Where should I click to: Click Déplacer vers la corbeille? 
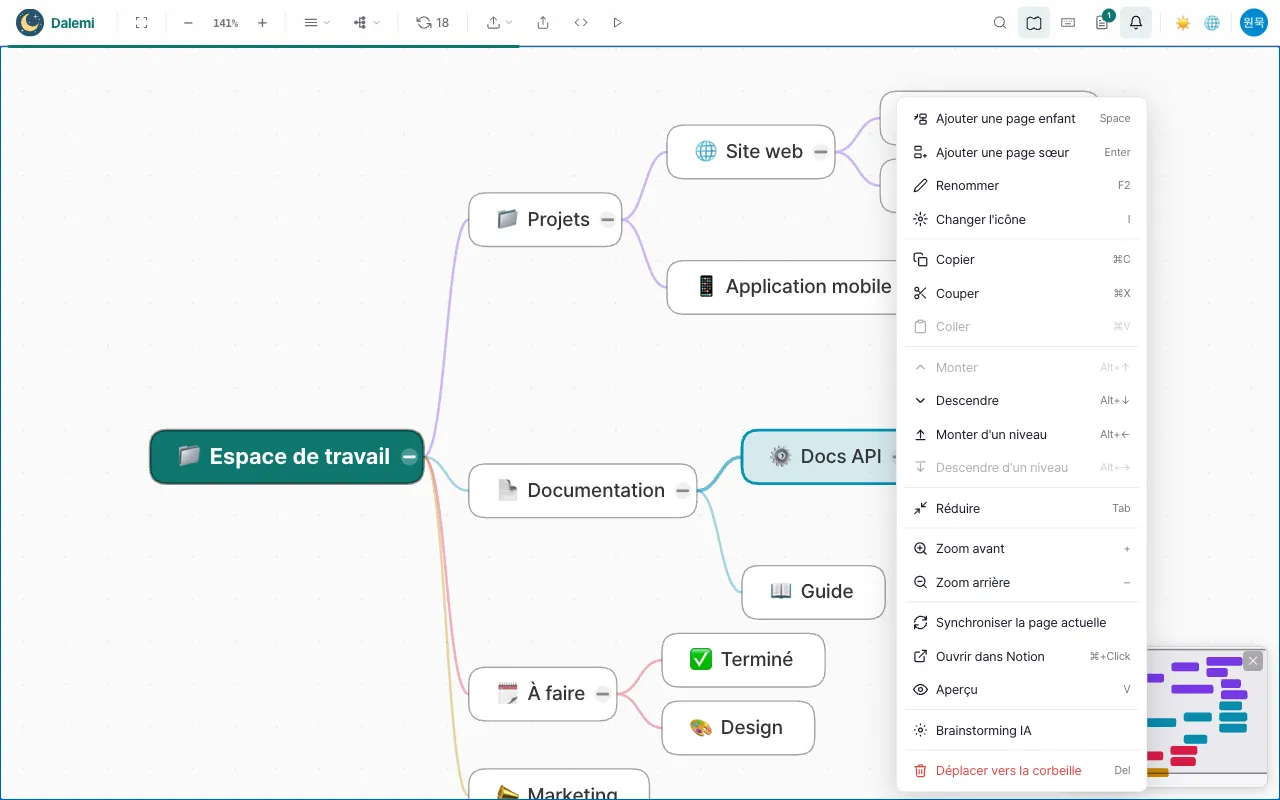point(1021,771)
